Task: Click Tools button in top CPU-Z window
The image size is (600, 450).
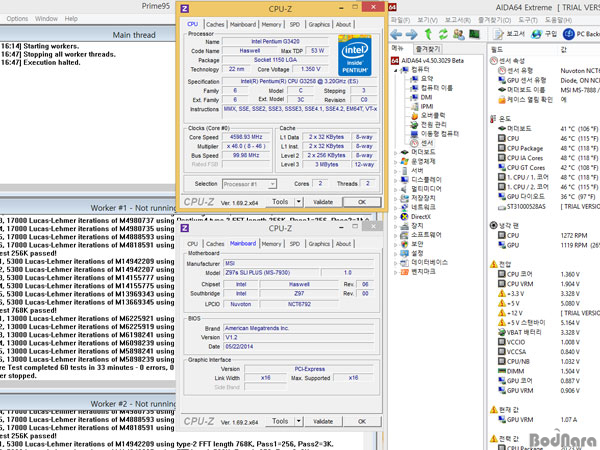Action: [280, 202]
